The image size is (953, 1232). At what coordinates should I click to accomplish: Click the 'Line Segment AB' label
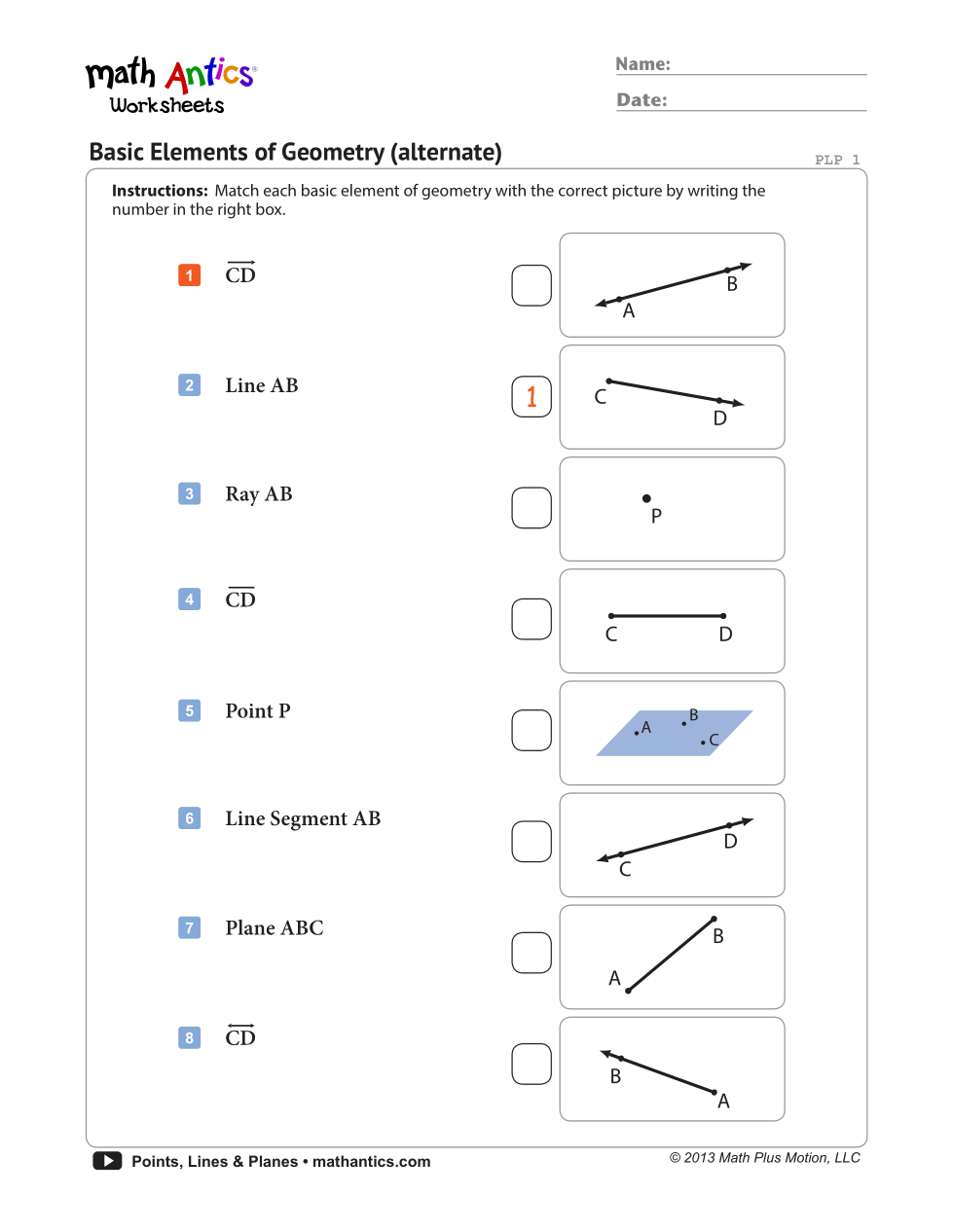pos(303,819)
